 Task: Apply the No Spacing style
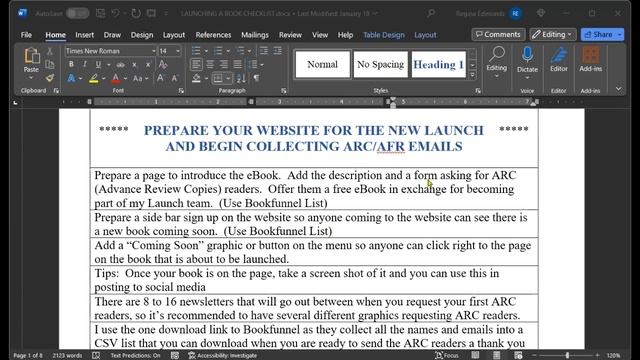pyautogui.click(x=380, y=64)
